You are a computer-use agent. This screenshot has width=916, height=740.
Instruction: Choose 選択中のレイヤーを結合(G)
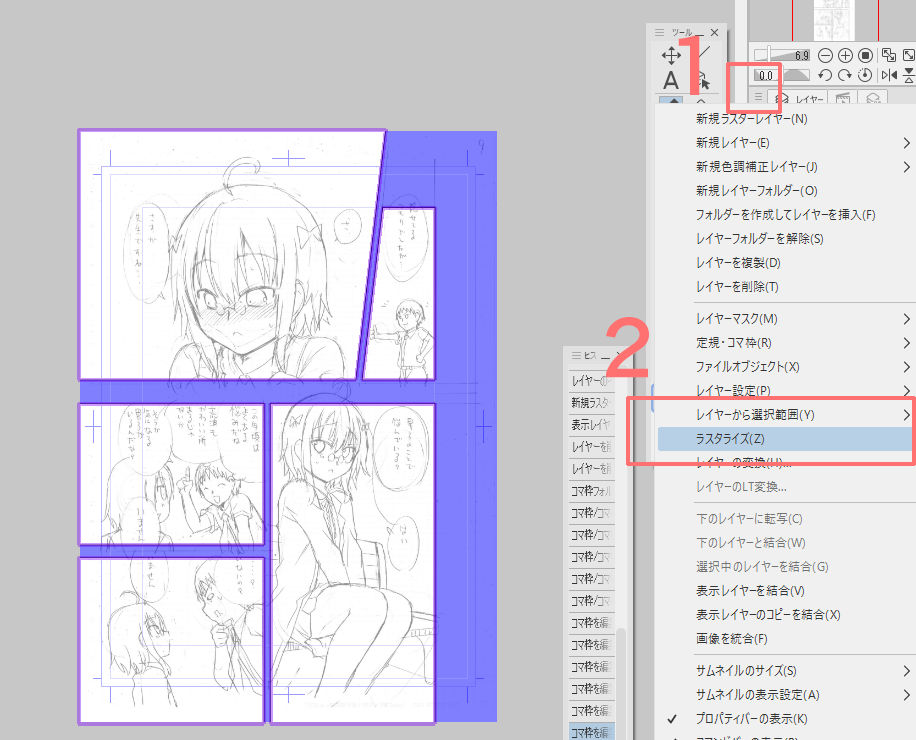click(x=762, y=567)
